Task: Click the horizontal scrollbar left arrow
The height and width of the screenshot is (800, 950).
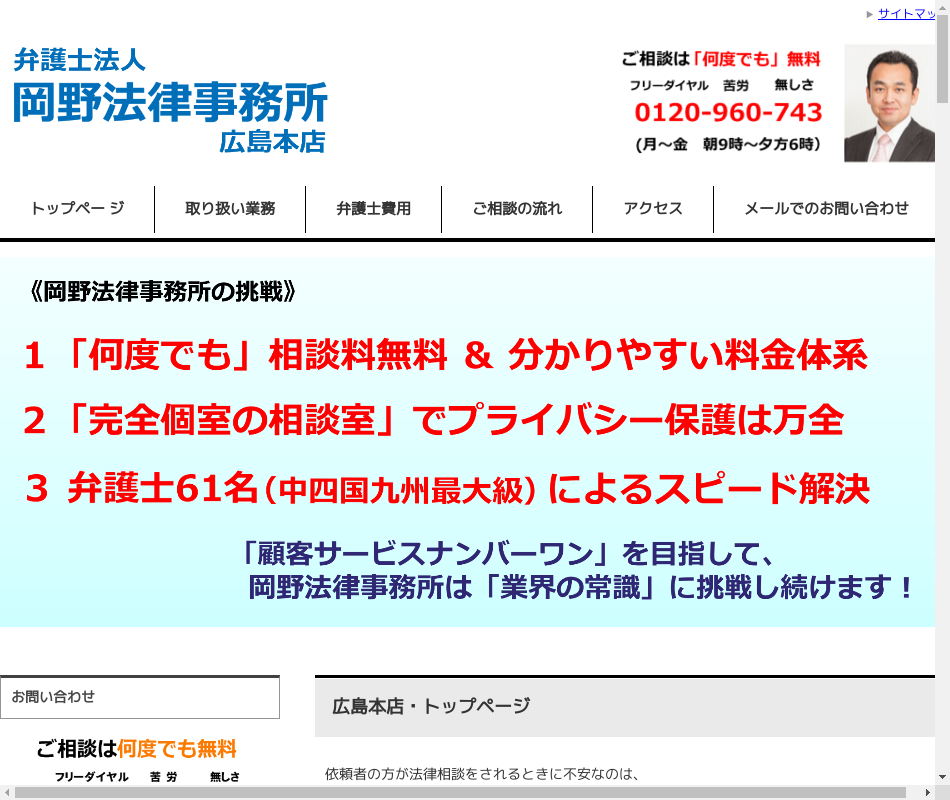Action: point(7,792)
